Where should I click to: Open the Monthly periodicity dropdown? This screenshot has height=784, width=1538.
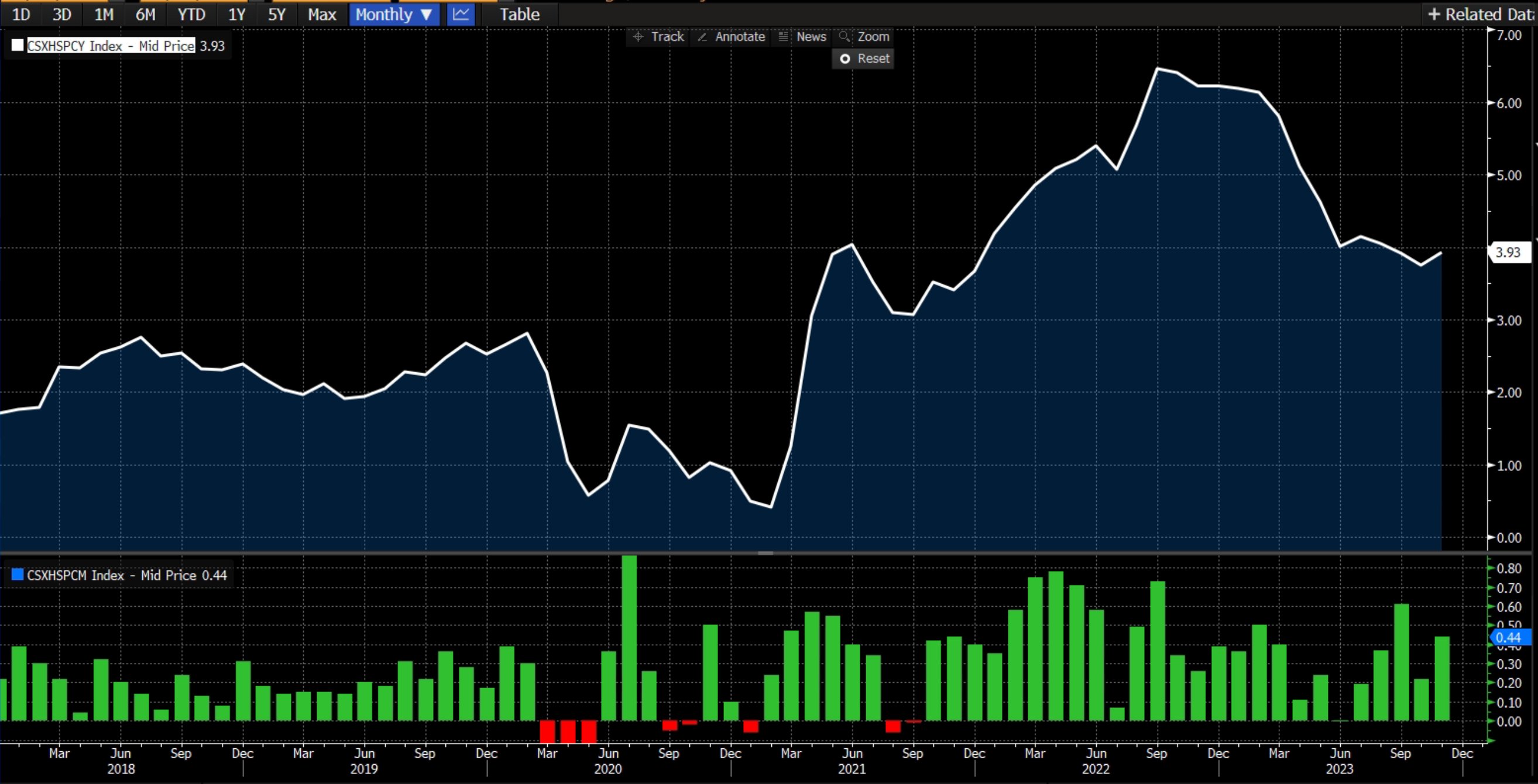point(394,14)
